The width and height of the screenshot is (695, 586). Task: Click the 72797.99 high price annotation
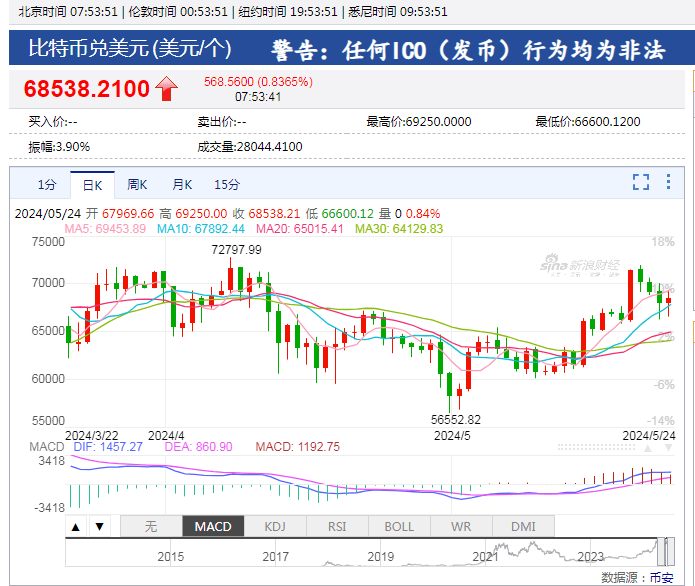[236, 250]
